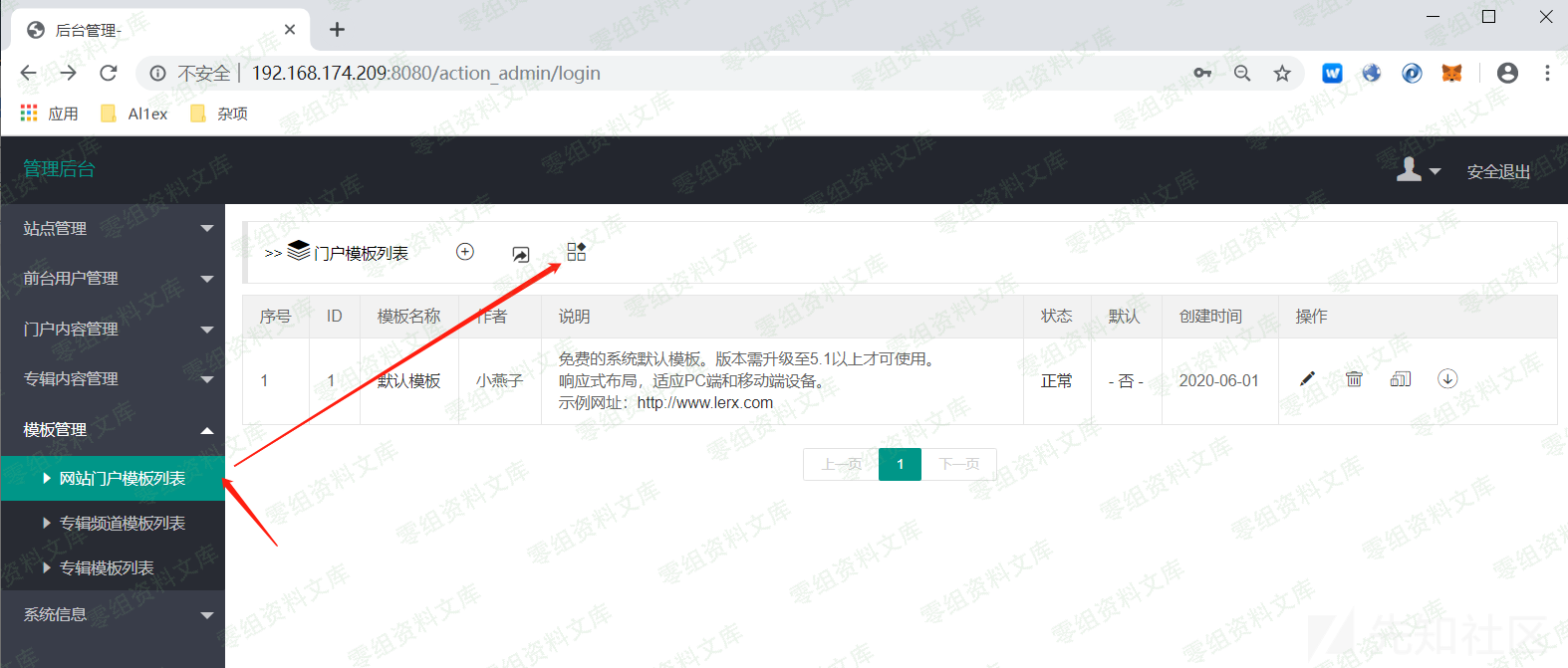
Task: Click the circled down-arrow icon in the template row
Action: tap(1447, 379)
